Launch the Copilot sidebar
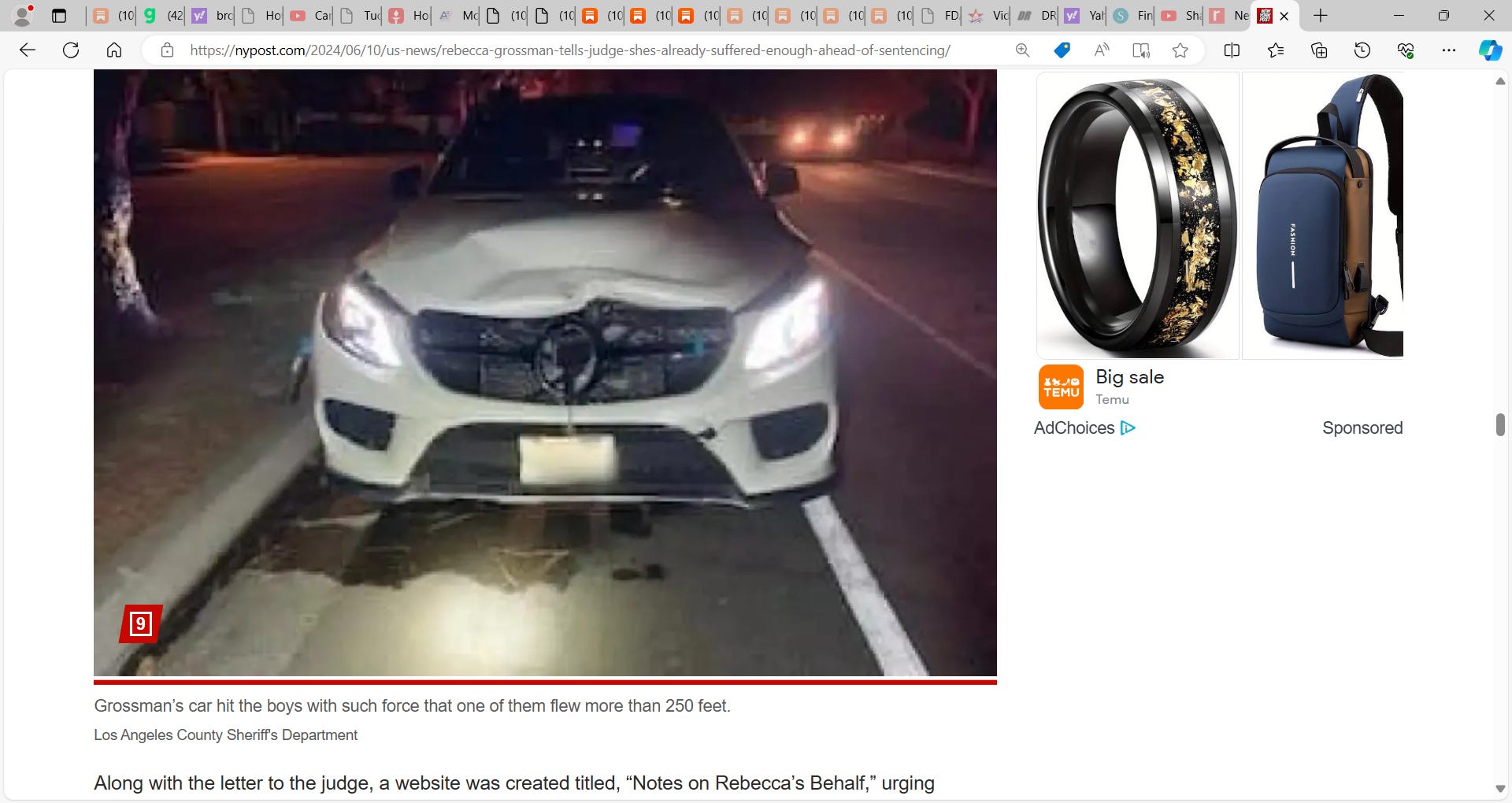The width and height of the screenshot is (1512, 803). coord(1490,50)
